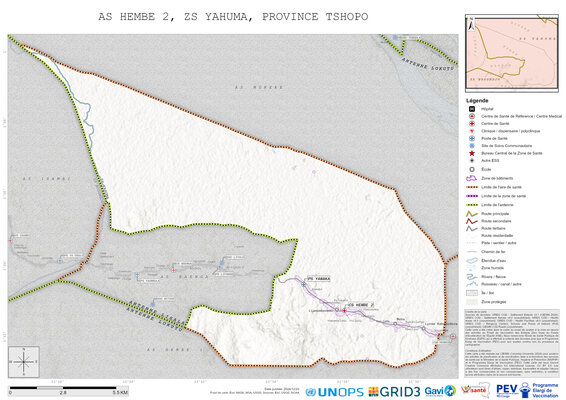Click the purple Limite de la zone de santé swatch
The image size is (566, 400).
click(x=471, y=196)
